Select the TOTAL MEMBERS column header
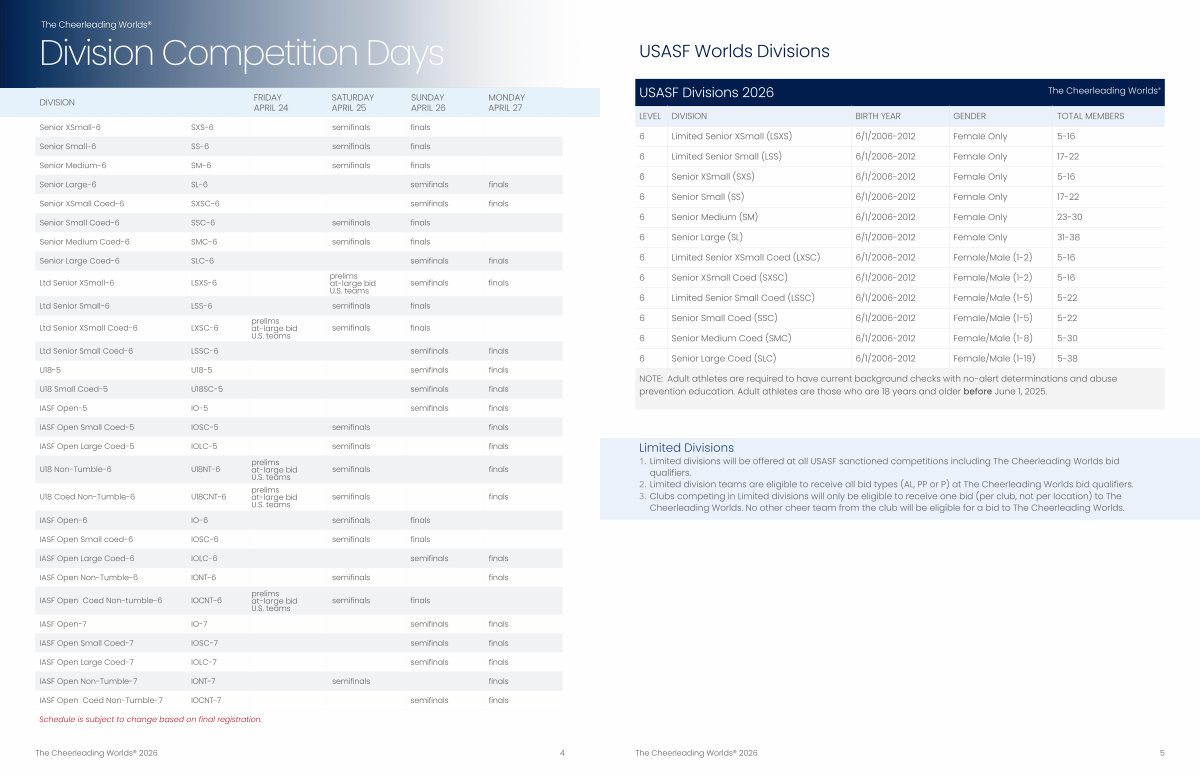 [1090, 116]
